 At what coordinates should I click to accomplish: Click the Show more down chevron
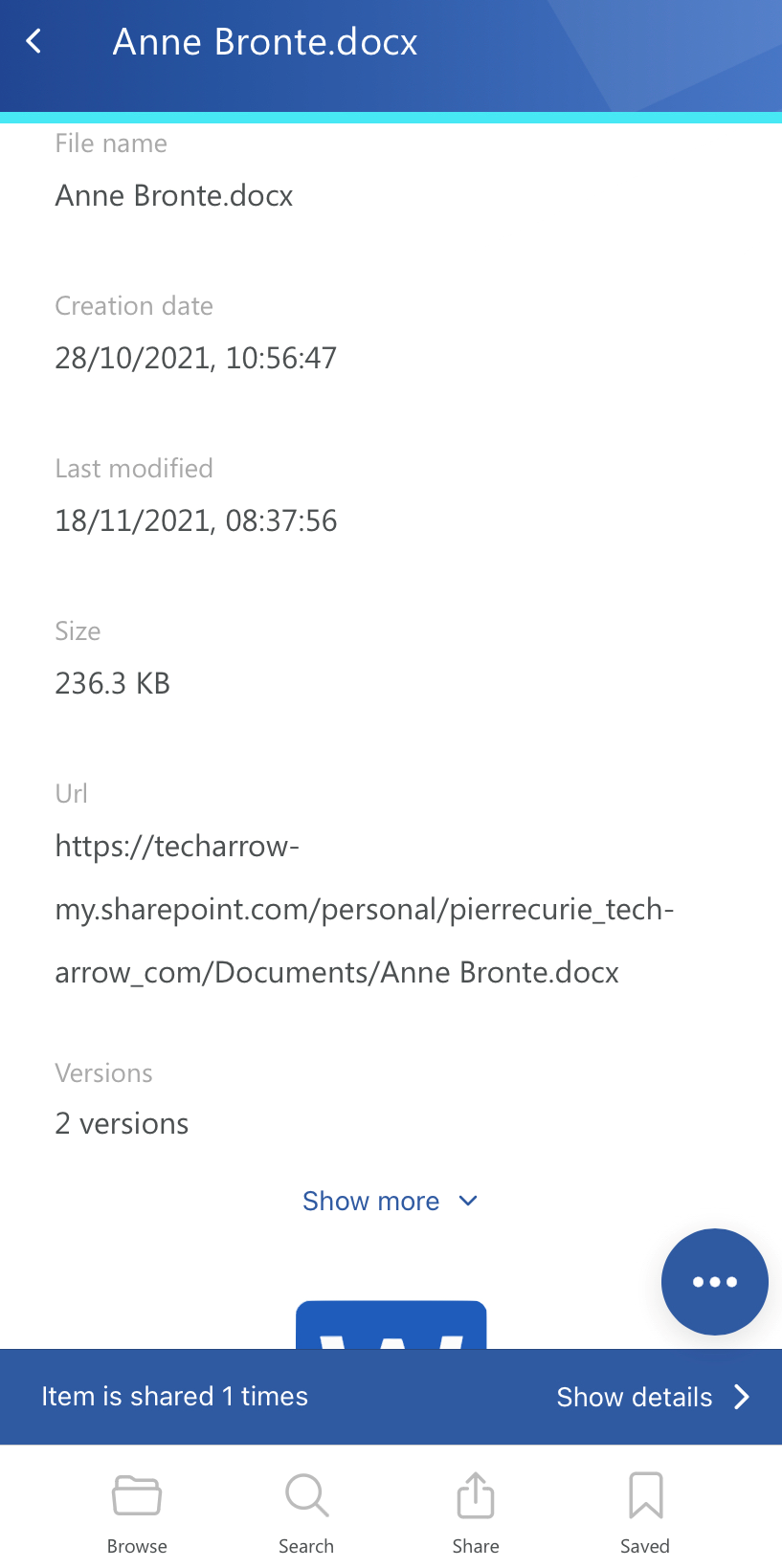coord(468,1201)
